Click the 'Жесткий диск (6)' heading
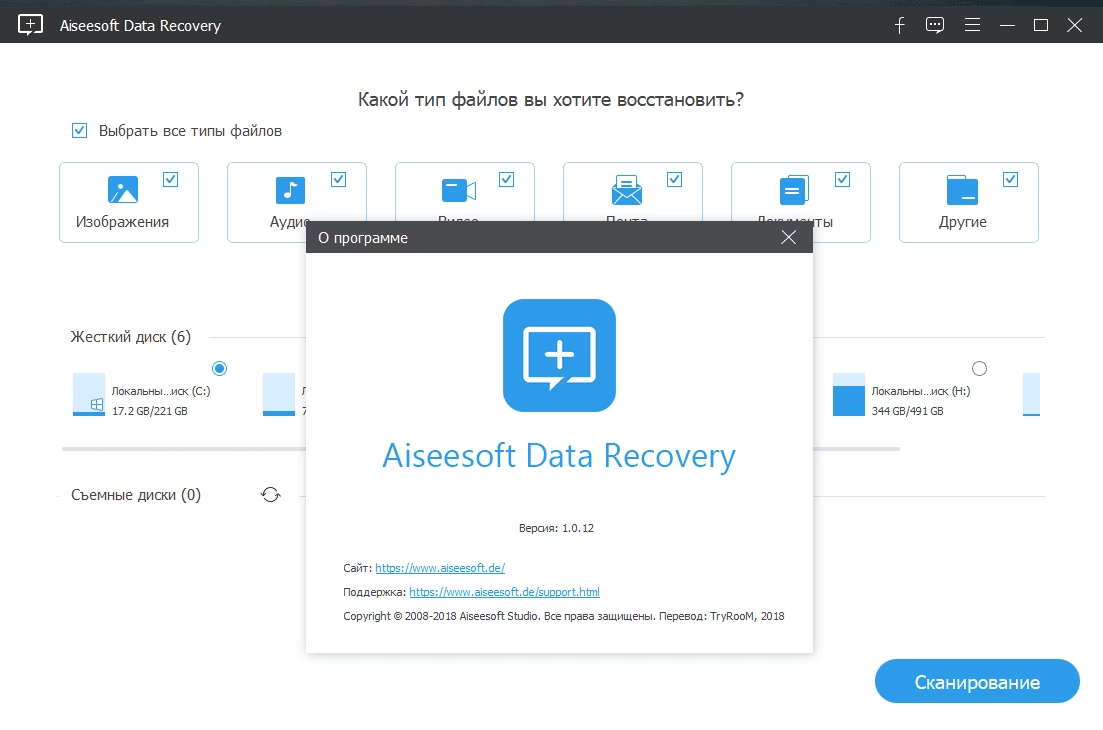 click(131, 337)
